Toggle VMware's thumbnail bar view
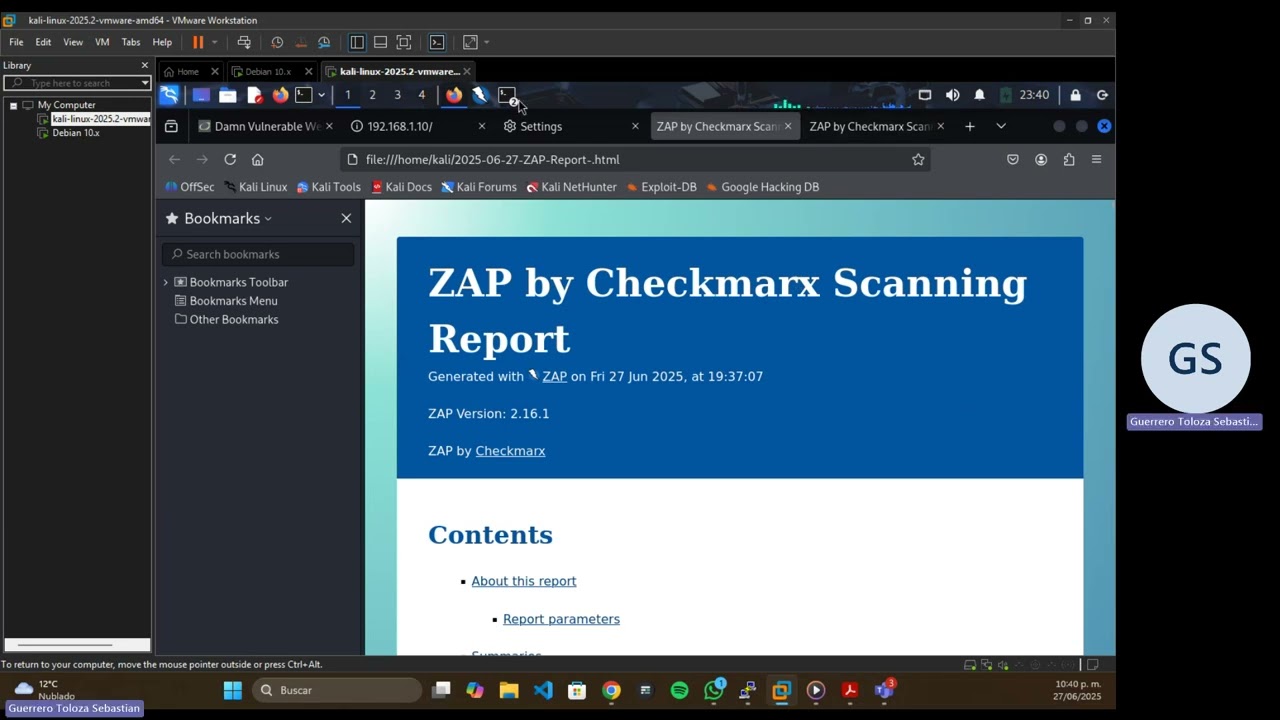Viewport: 1280px width, 720px height. tap(380, 42)
